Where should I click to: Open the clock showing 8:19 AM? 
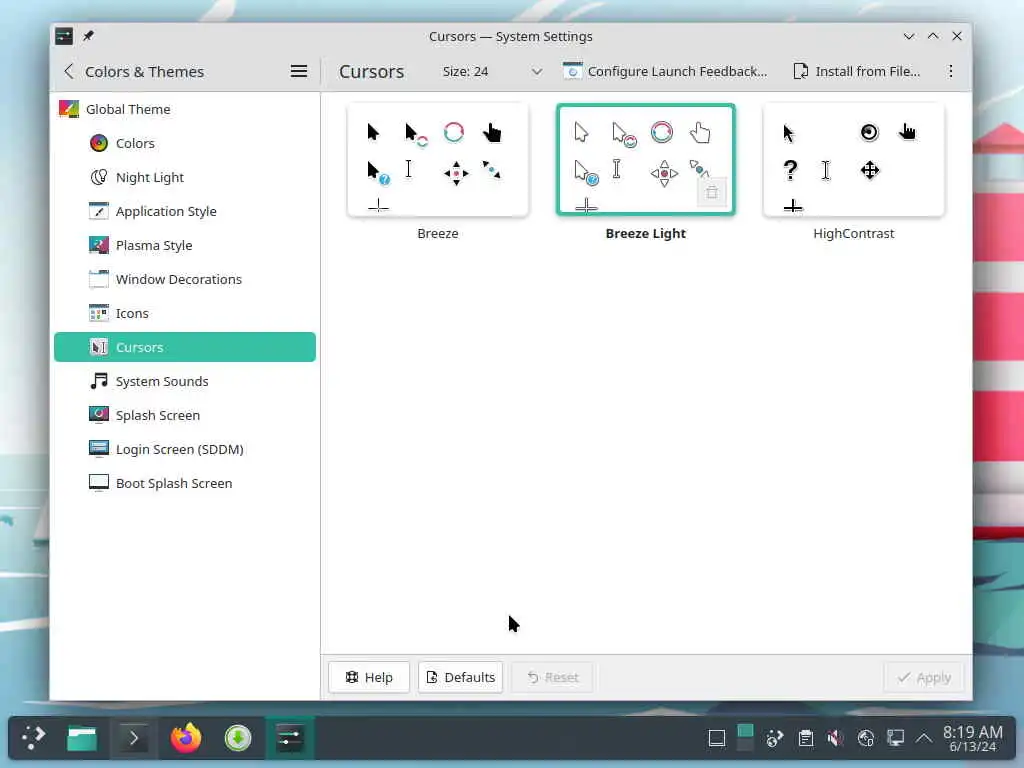(x=972, y=739)
